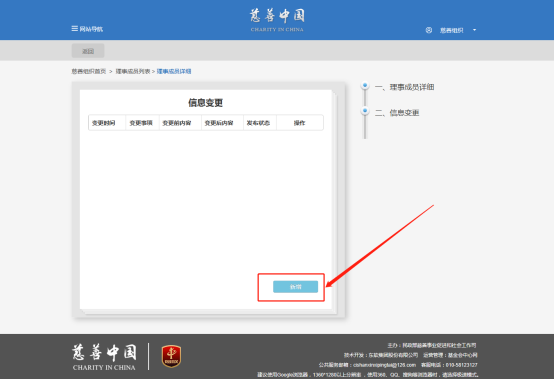The width and height of the screenshot is (554, 379).
Task: Click the 返回 back button
Action: pos(88,51)
